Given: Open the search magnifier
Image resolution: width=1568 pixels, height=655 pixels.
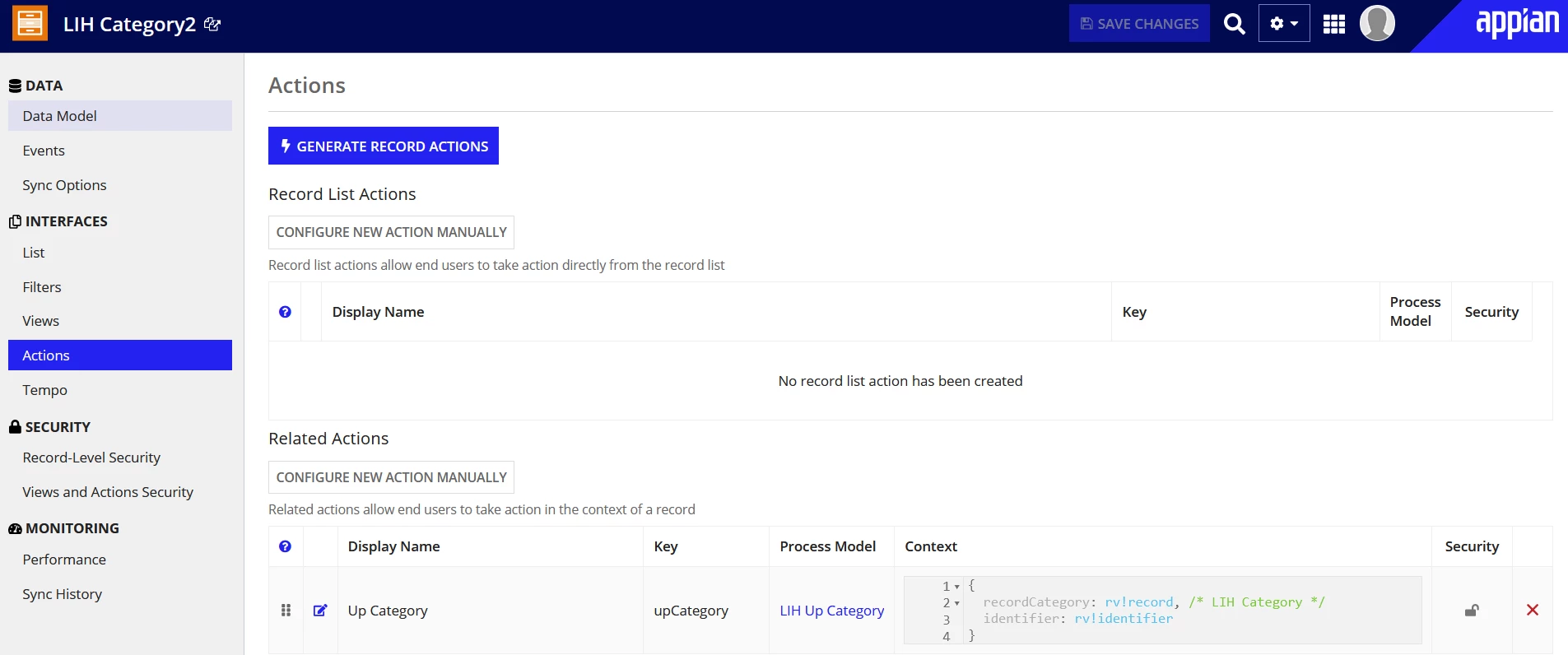Looking at the screenshot, I should 1234,24.
